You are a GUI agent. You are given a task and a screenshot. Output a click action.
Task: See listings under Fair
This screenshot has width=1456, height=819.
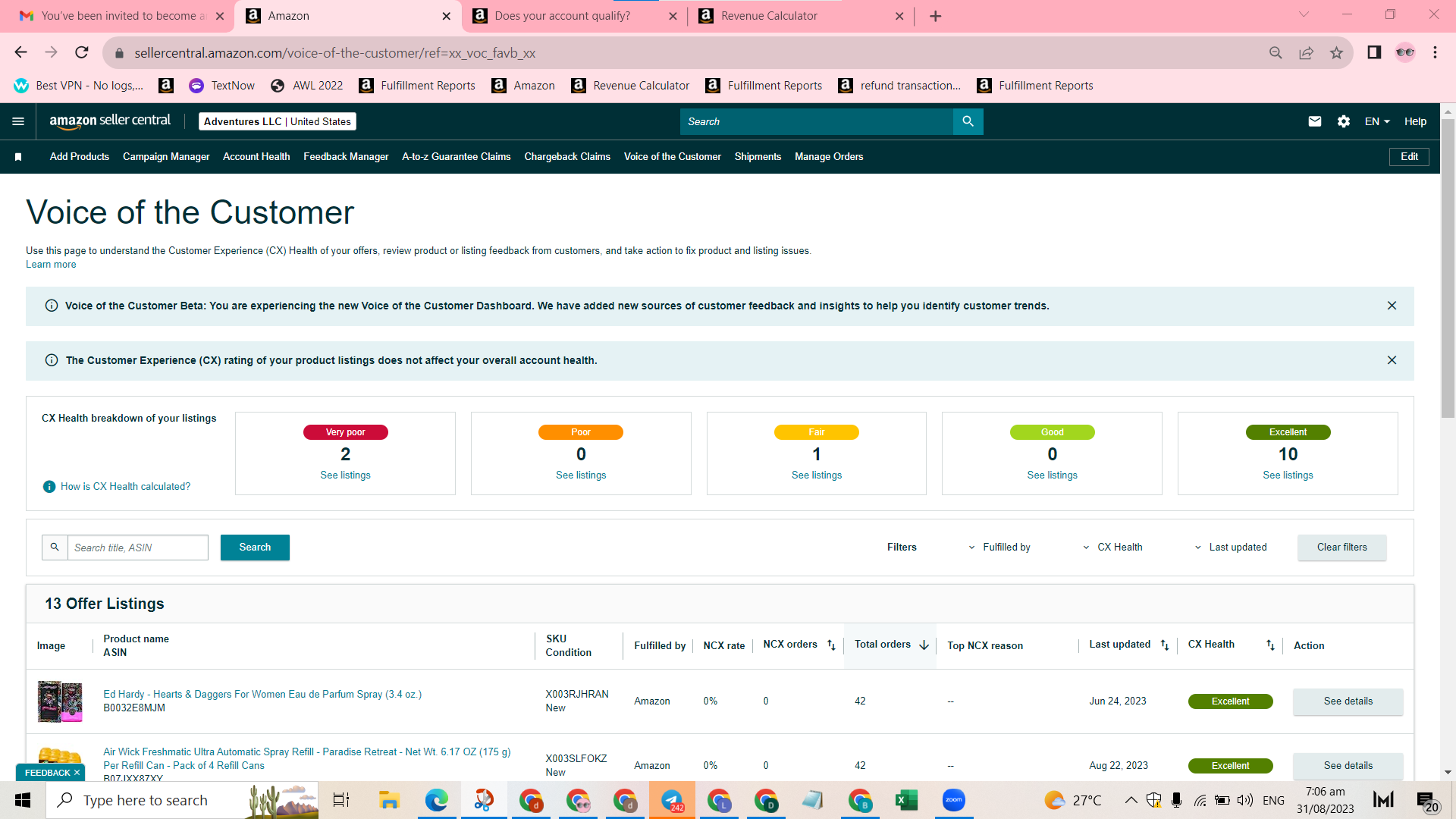click(817, 475)
